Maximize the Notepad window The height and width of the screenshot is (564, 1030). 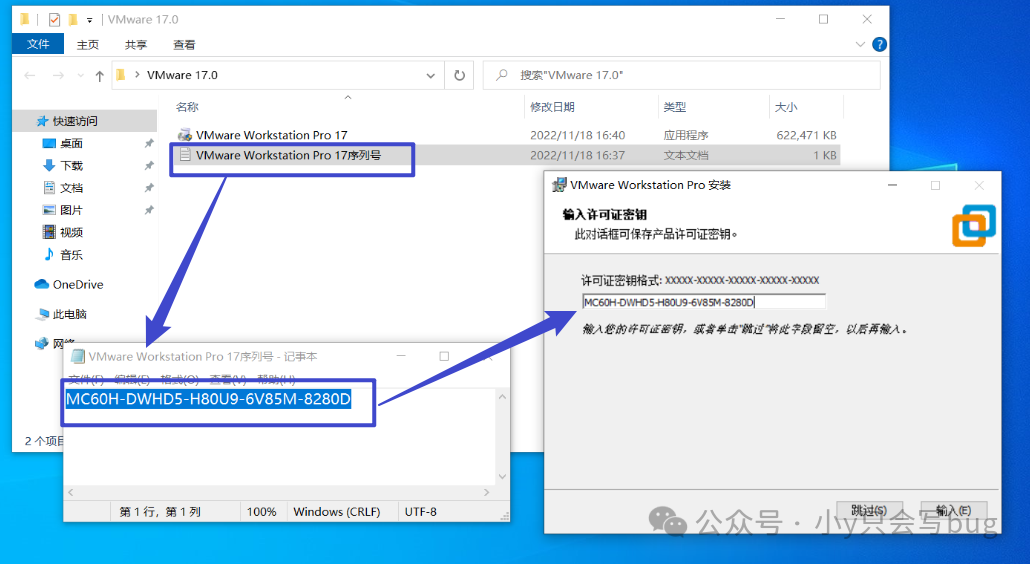click(444, 356)
